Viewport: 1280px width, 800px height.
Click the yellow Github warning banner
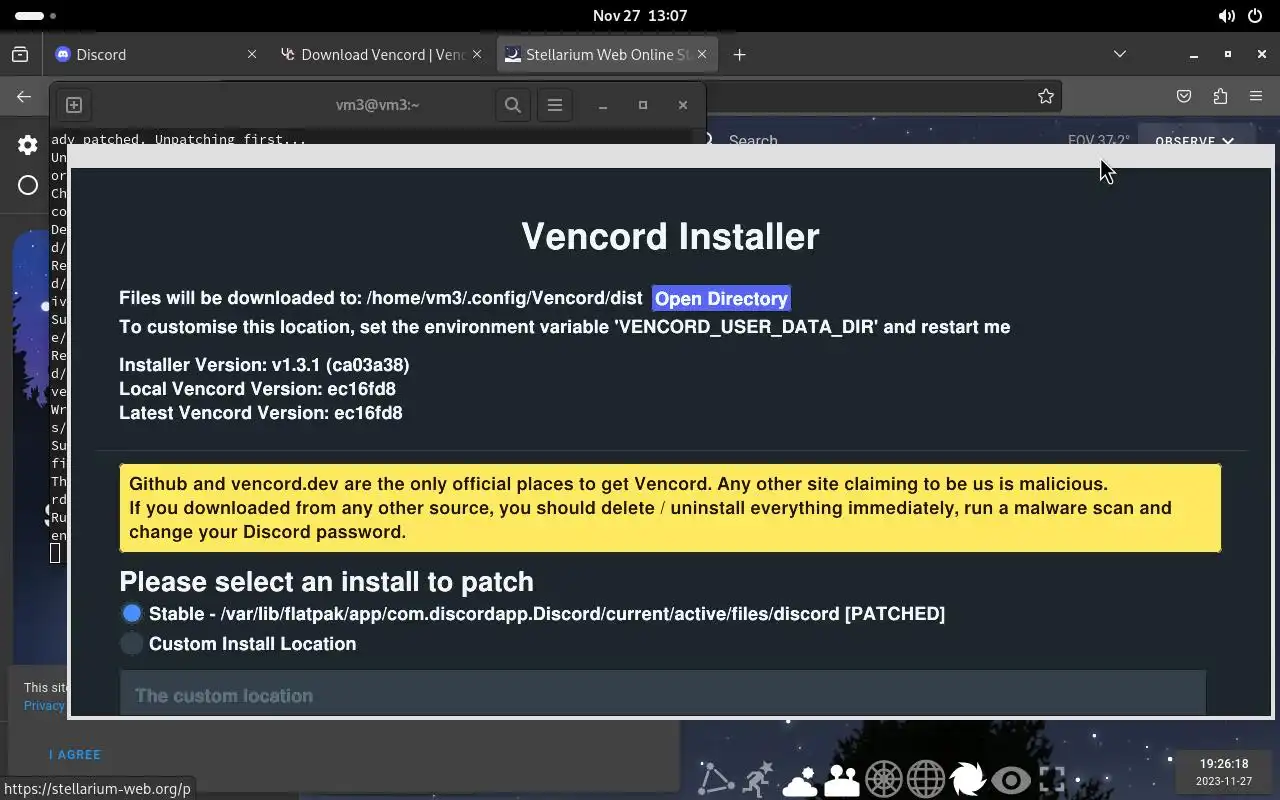(670, 508)
